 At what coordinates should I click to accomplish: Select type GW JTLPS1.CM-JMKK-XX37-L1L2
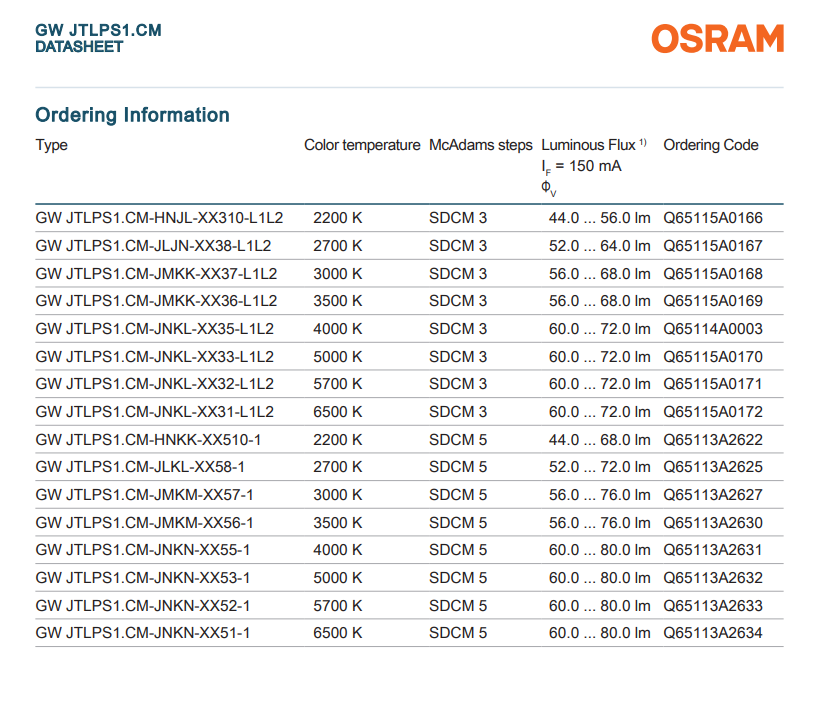click(x=156, y=273)
